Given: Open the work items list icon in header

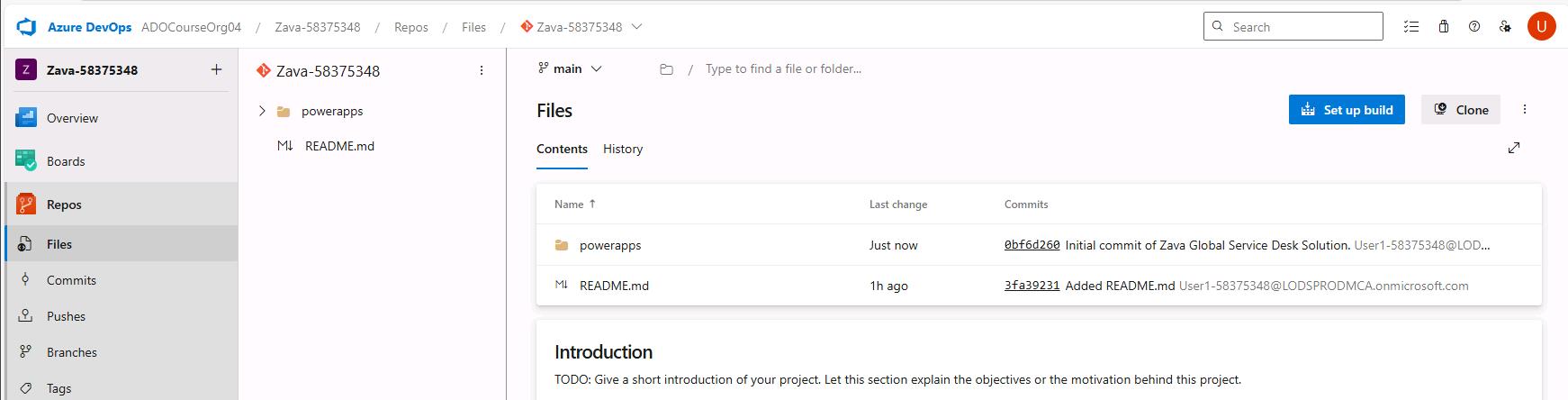Looking at the screenshot, I should [x=1411, y=27].
